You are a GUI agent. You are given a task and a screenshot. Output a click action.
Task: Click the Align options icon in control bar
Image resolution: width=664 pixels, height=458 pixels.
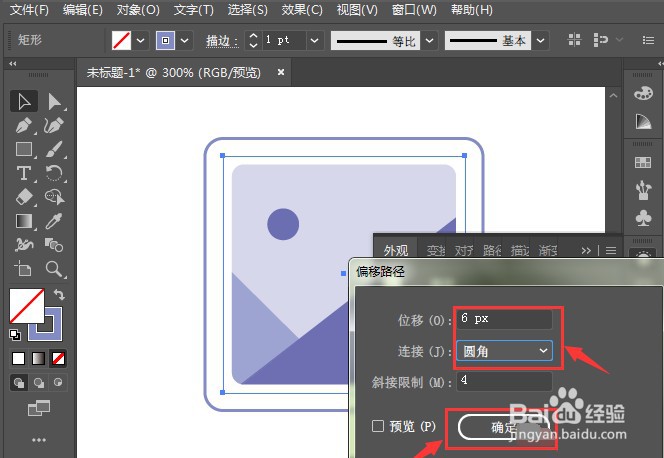(x=600, y=40)
